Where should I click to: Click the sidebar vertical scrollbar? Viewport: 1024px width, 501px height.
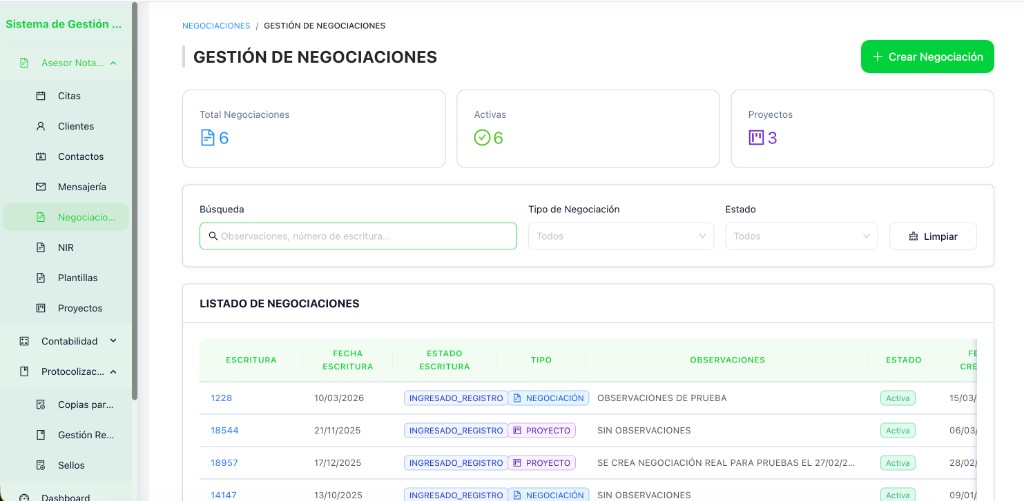pos(135,200)
